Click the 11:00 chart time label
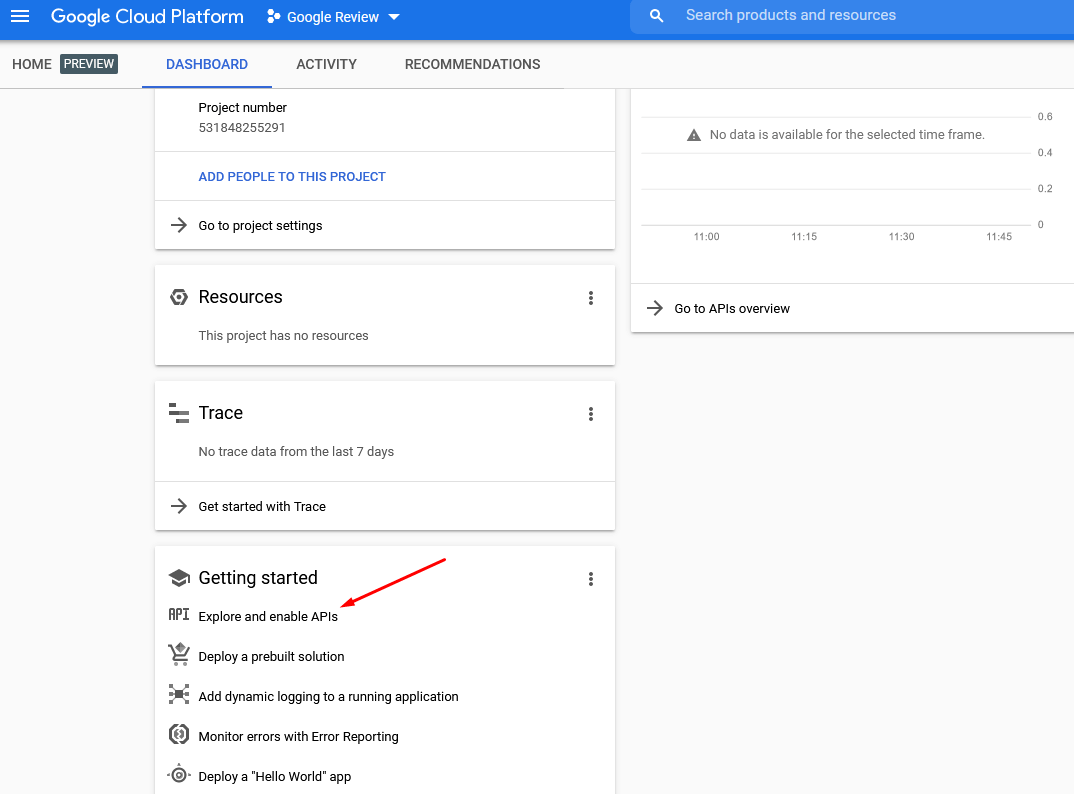Screen dimensions: 1074x794 pyautogui.click(x=707, y=236)
